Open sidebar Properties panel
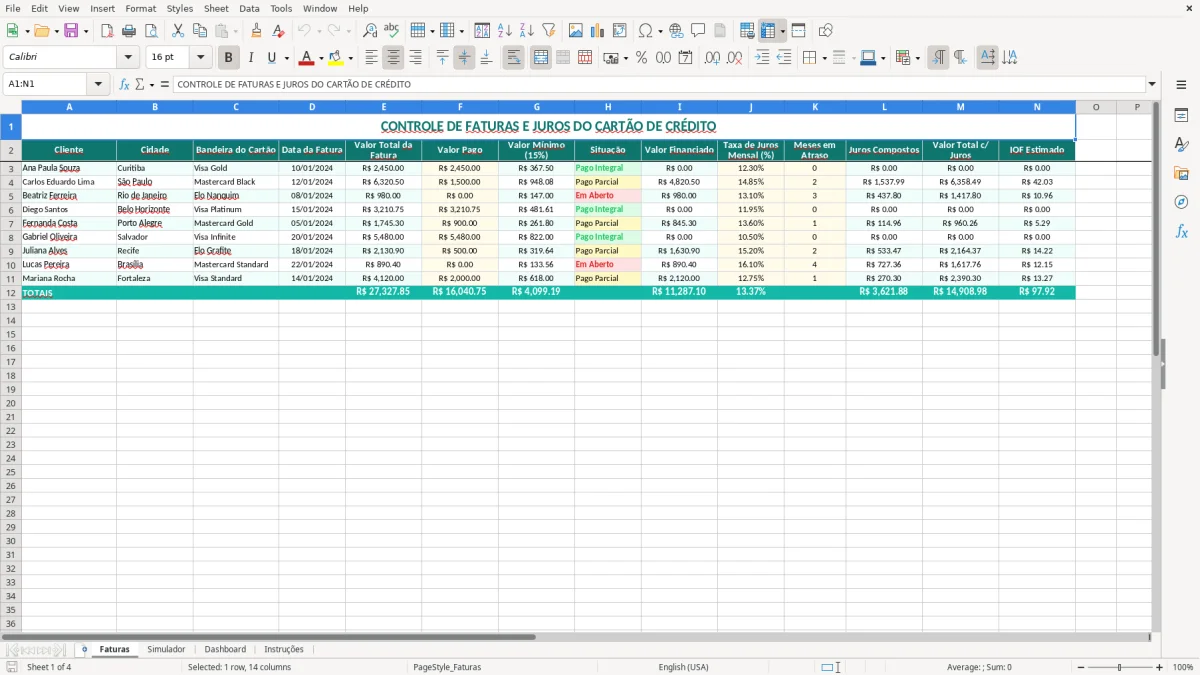Screen dimensions: 1200x675 1181,116
